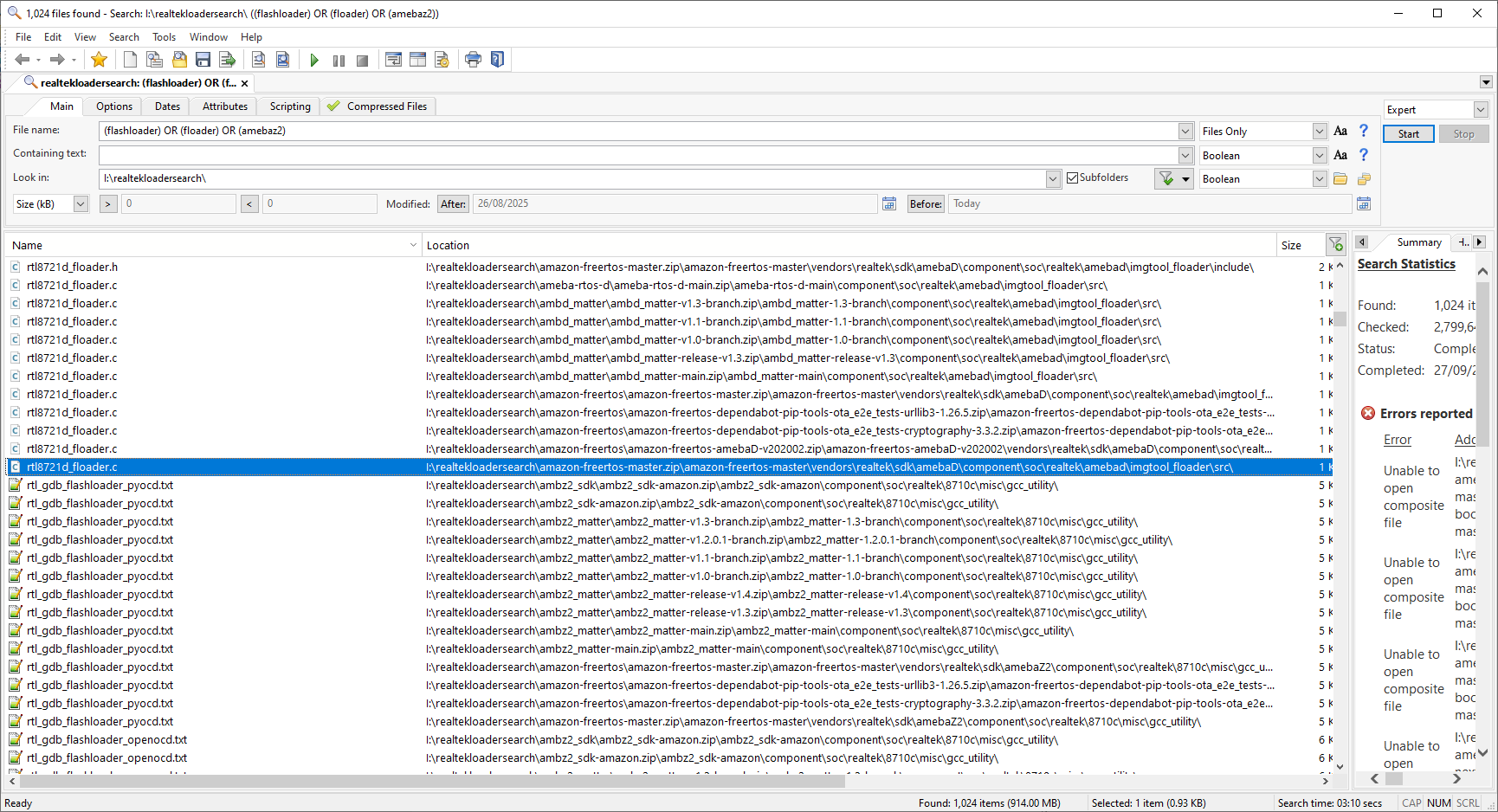This screenshot has height=812, width=1498.
Task: Expand the Look in path dropdown
Action: point(1053,179)
